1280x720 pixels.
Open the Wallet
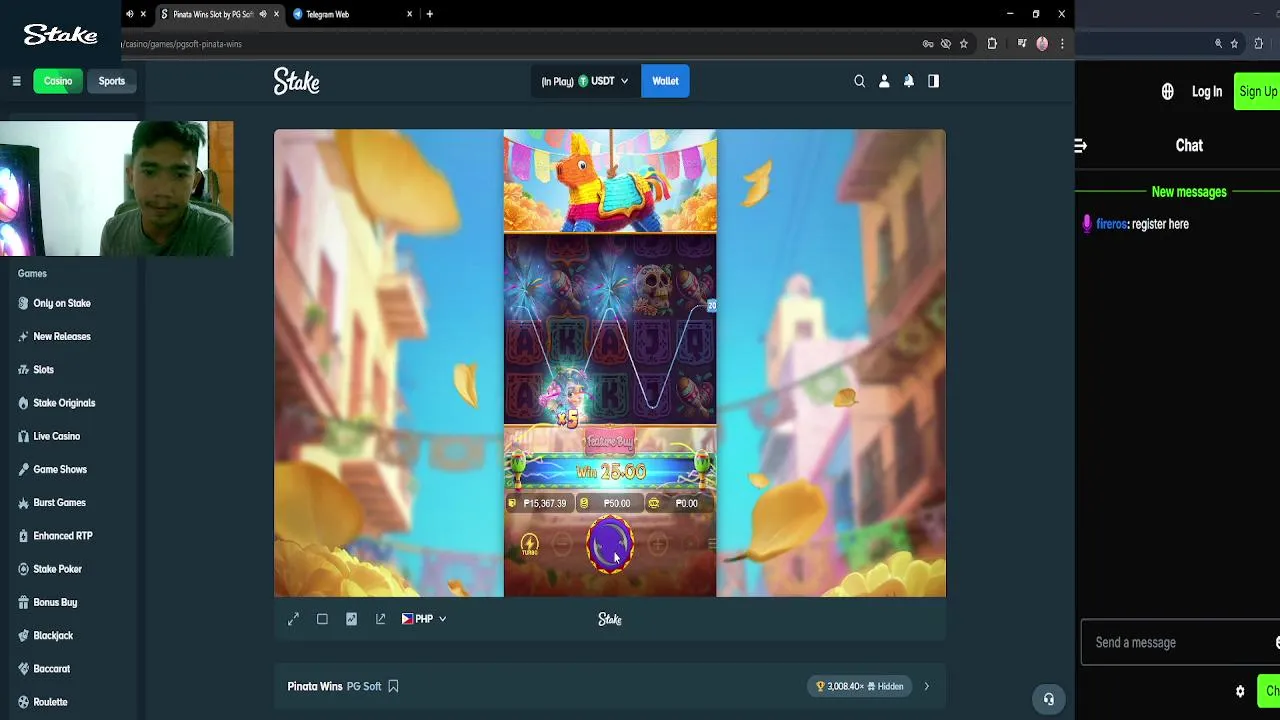665,81
